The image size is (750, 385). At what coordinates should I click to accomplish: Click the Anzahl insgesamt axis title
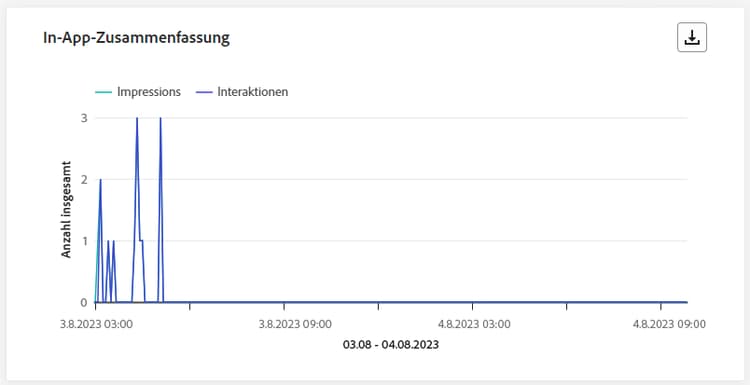click(x=66, y=209)
